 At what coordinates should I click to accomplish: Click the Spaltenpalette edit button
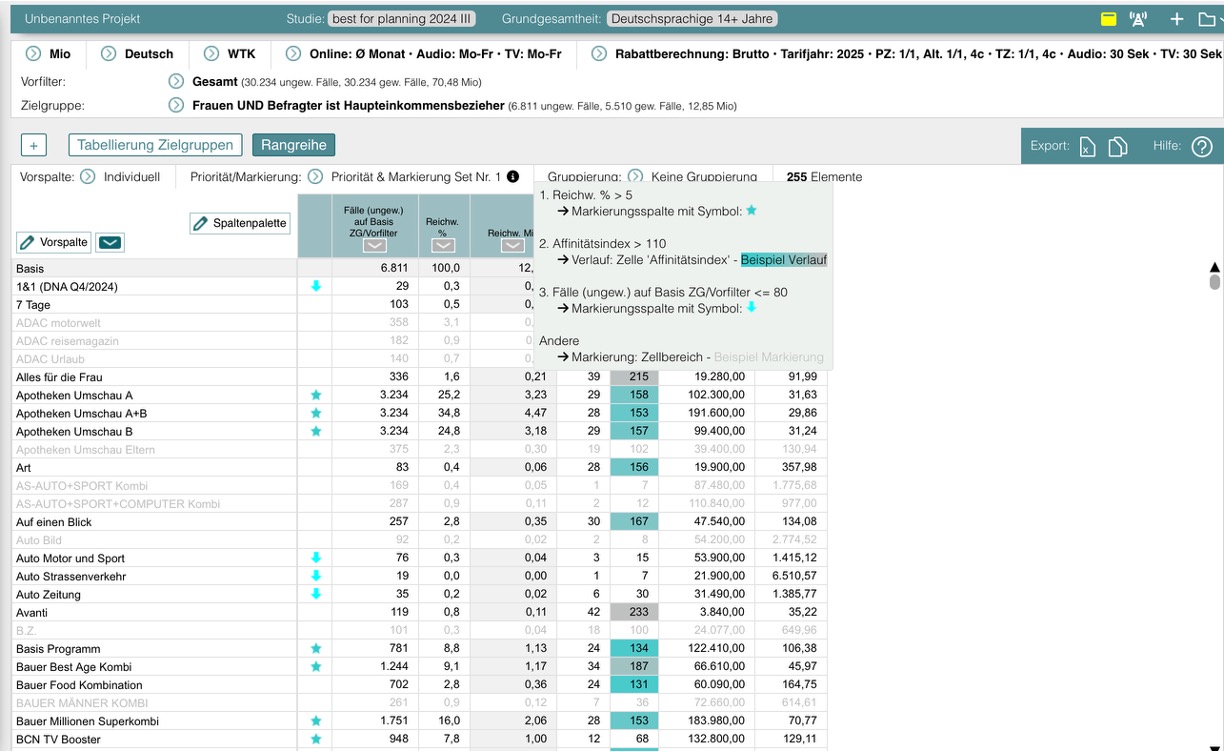pos(240,223)
